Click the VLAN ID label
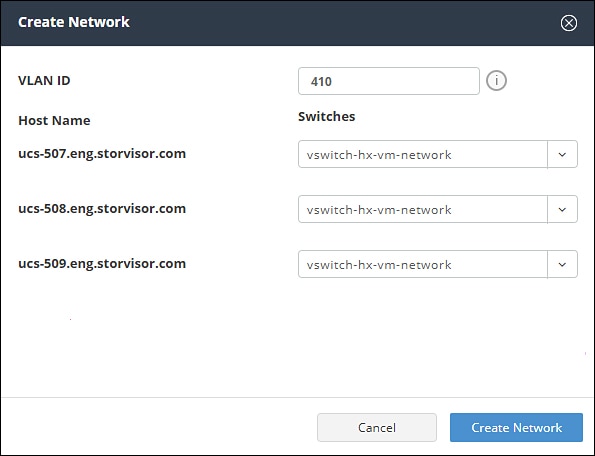The image size is (595, 456). (44, 80)
